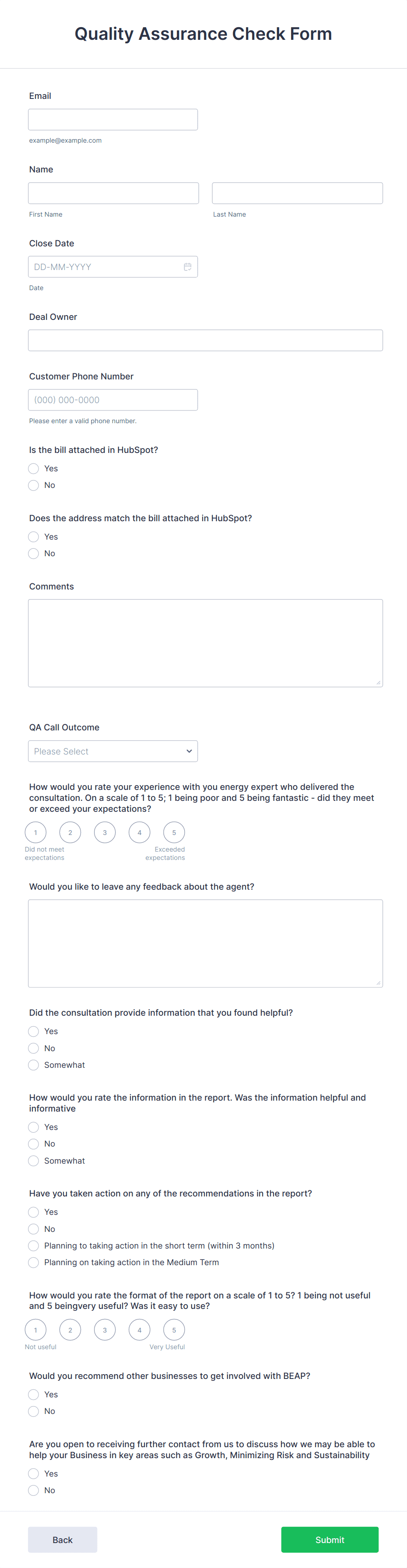Expand the Please Select chevron arrow
Image resolution: width=407 pixels, height=1568 pixels.
[x=189, y=751]
